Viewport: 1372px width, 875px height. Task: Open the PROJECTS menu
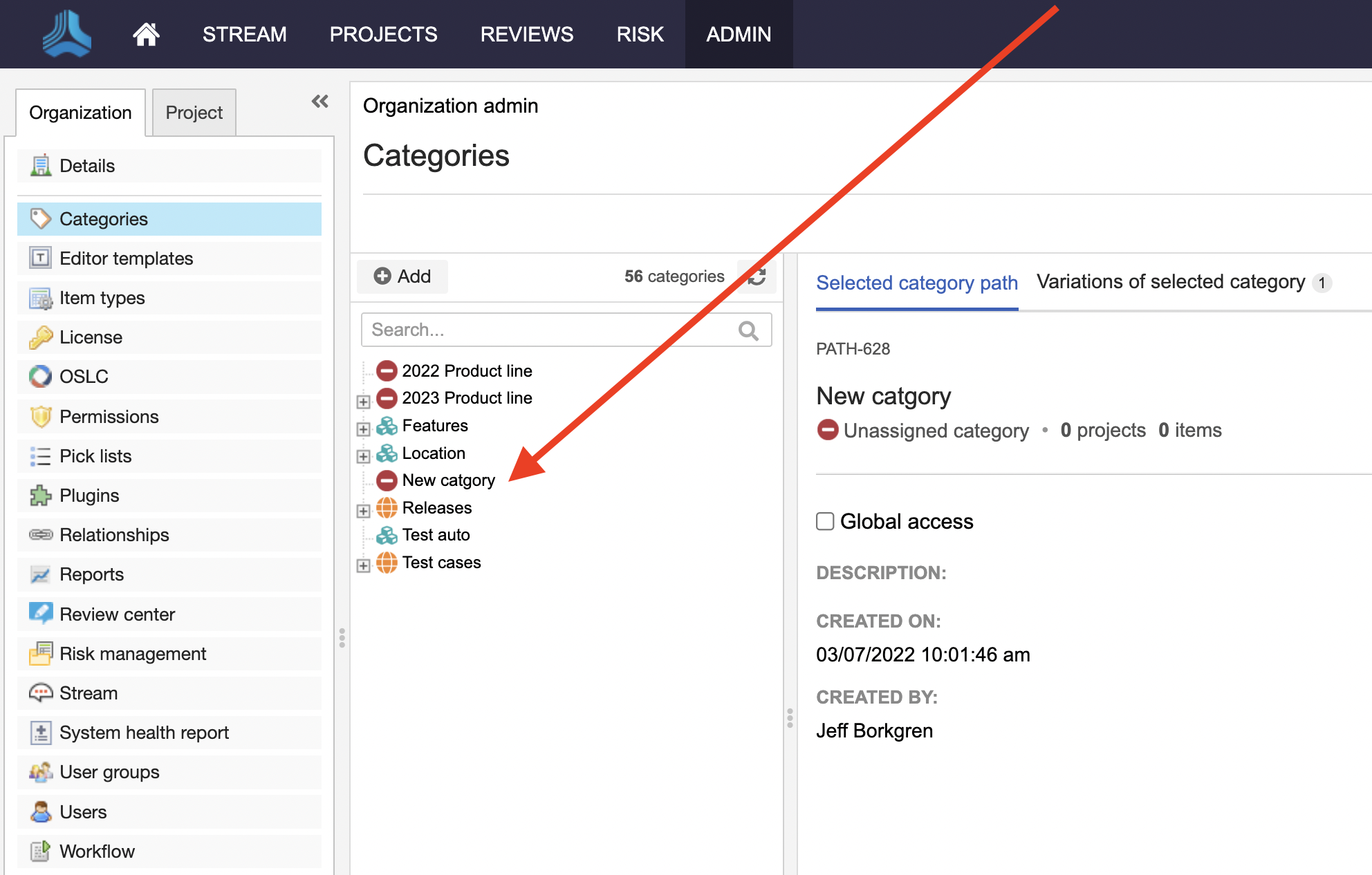(x=383, y=34)
